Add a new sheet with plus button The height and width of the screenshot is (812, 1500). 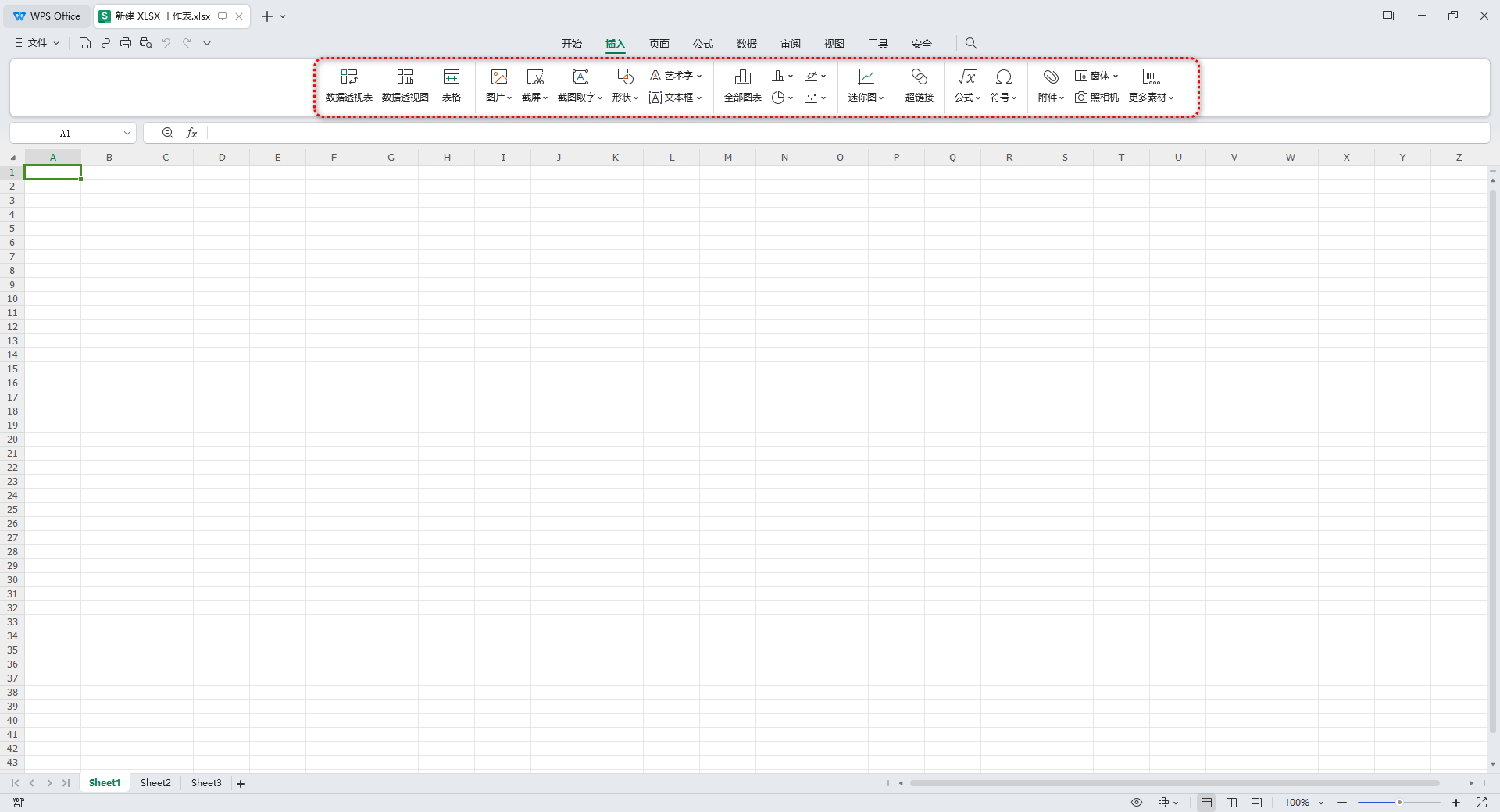[x=241, y=784]
